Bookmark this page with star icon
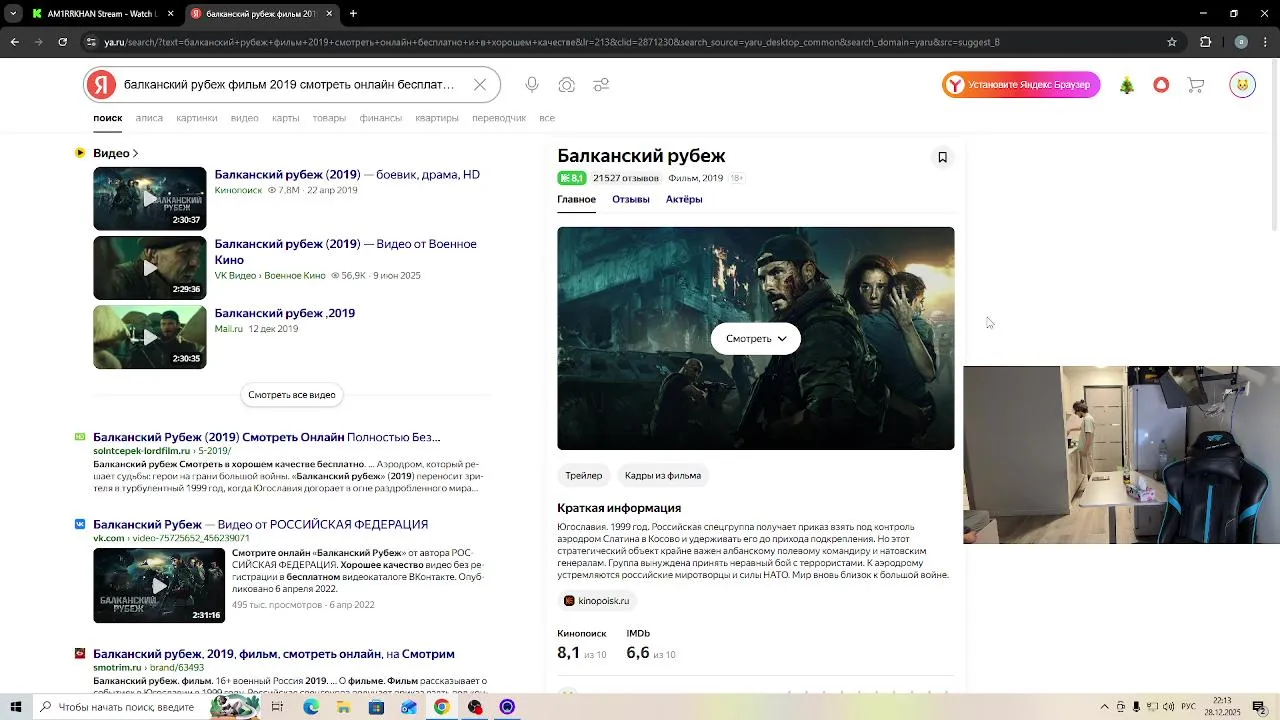Screen dimensions: 1280x720 click(1172, 42)
